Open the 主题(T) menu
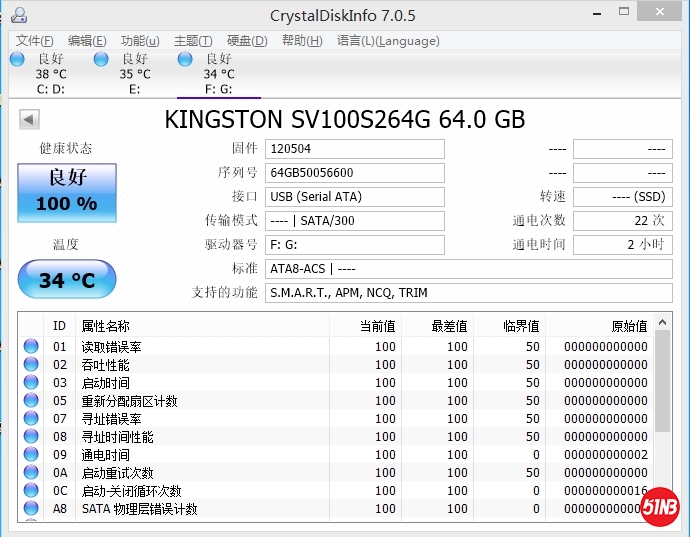The height and width of the screenshot is (537, 690). [x=193, y=41]
